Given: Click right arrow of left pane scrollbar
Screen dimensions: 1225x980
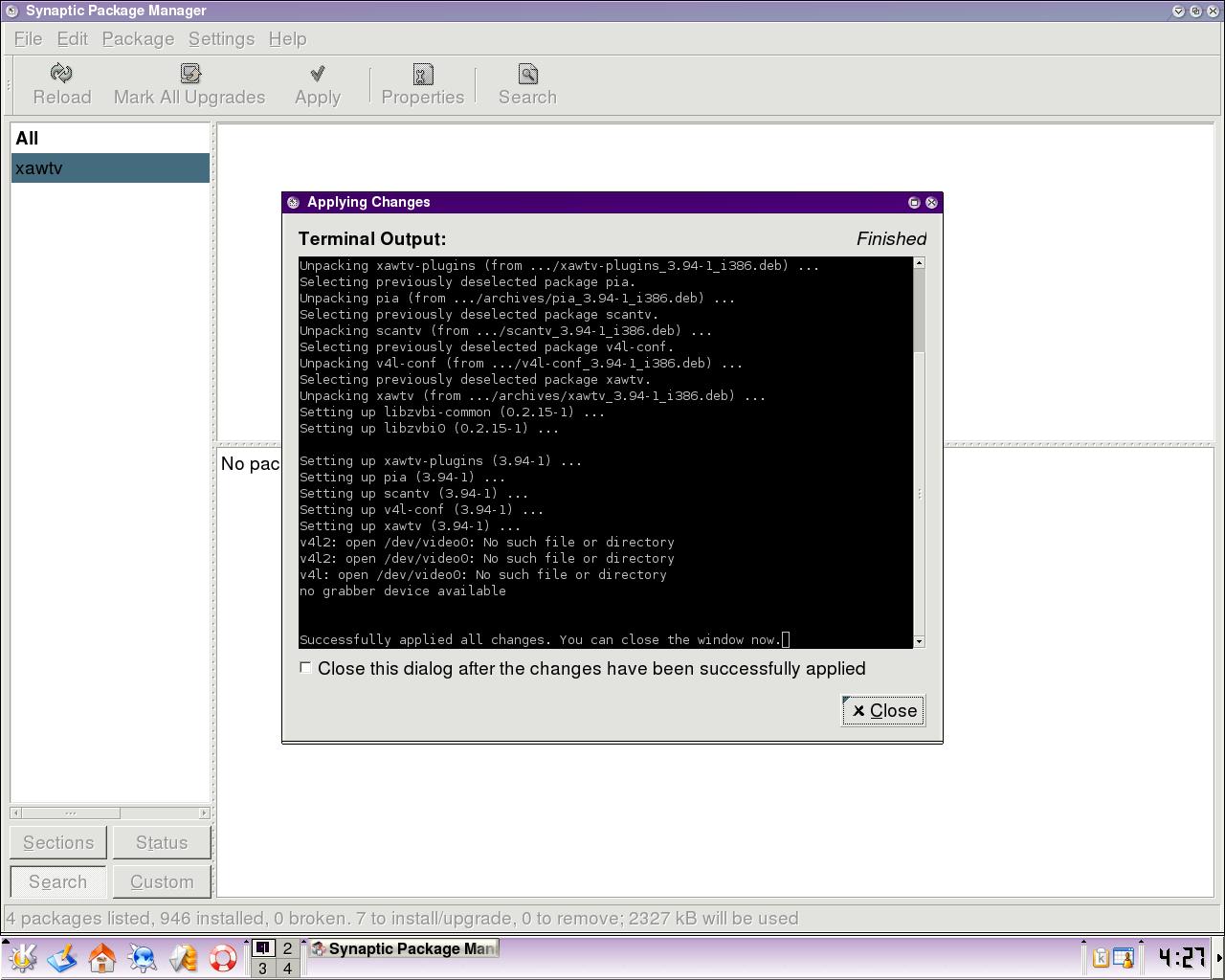Looking at the screenshot, I should [x=205, y=813].
